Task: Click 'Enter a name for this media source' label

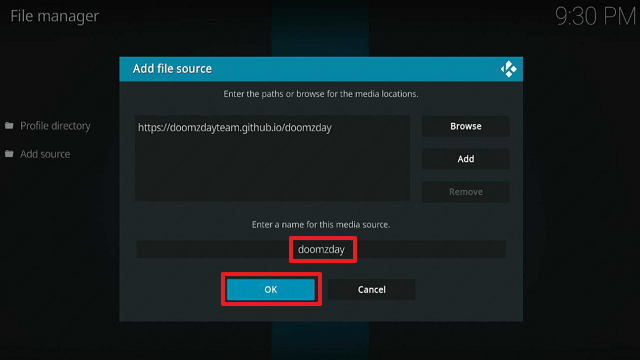Action: tap(321, 224)
